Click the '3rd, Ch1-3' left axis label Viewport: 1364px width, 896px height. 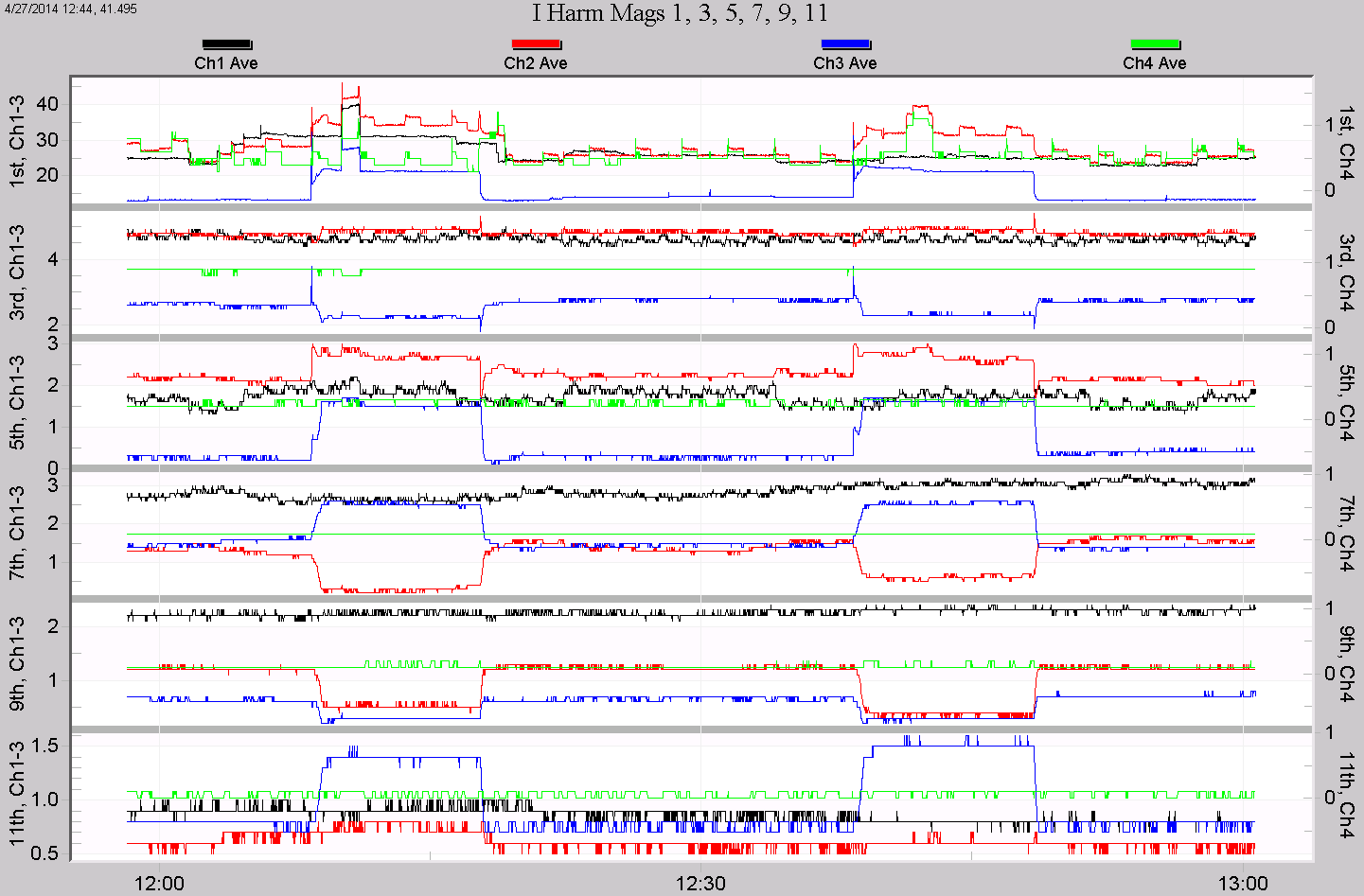pyautogui.click(x=17, y=272)
